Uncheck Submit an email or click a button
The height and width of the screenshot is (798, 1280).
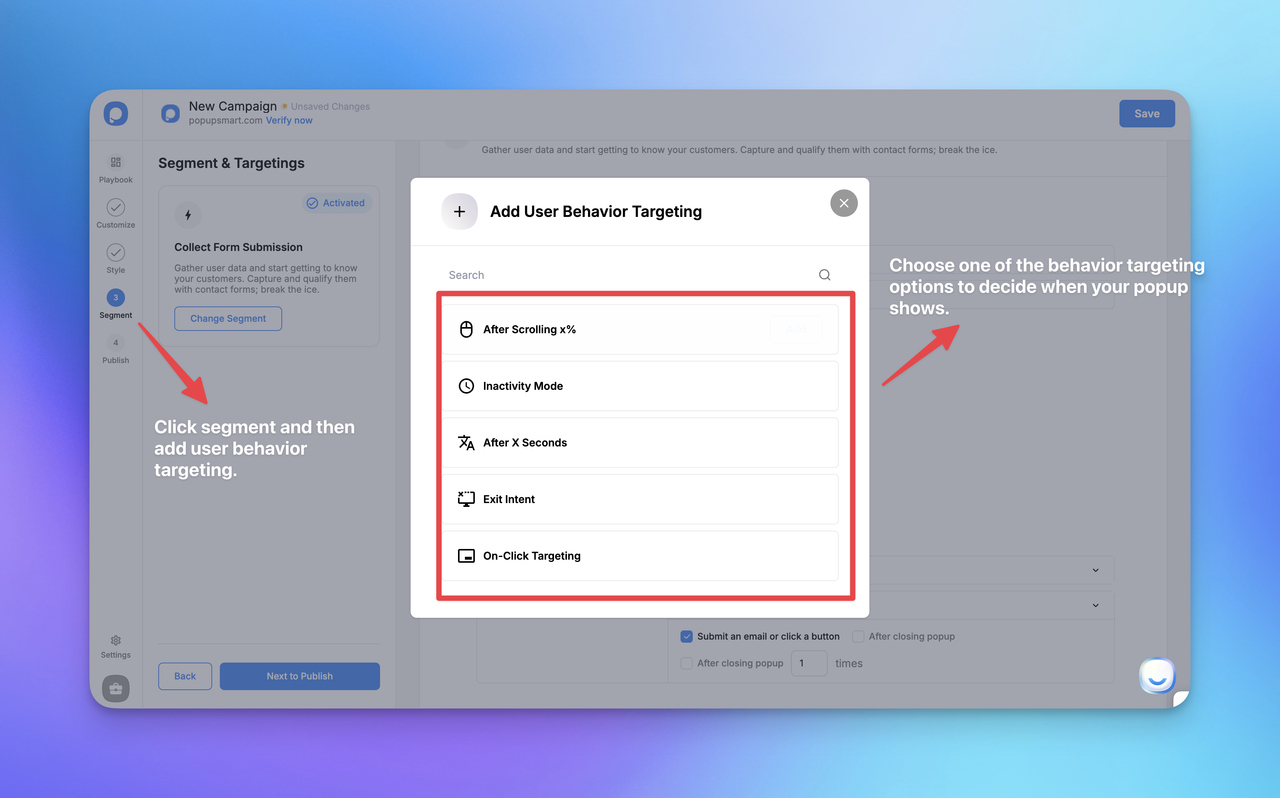point(687,636)
